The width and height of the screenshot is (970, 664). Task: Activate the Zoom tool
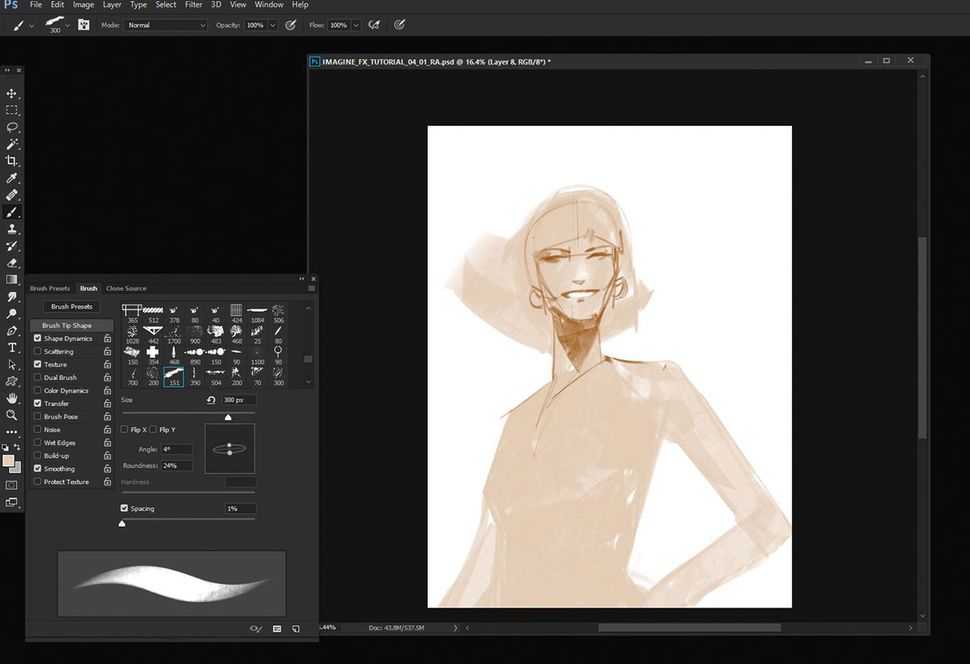pos(13,416)
